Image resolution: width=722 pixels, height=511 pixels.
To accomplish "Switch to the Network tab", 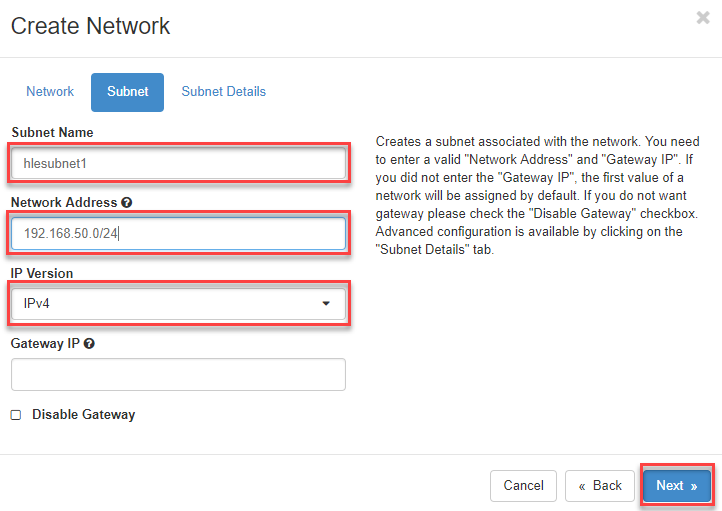I will pyautogui.click(x=50, y=92).
